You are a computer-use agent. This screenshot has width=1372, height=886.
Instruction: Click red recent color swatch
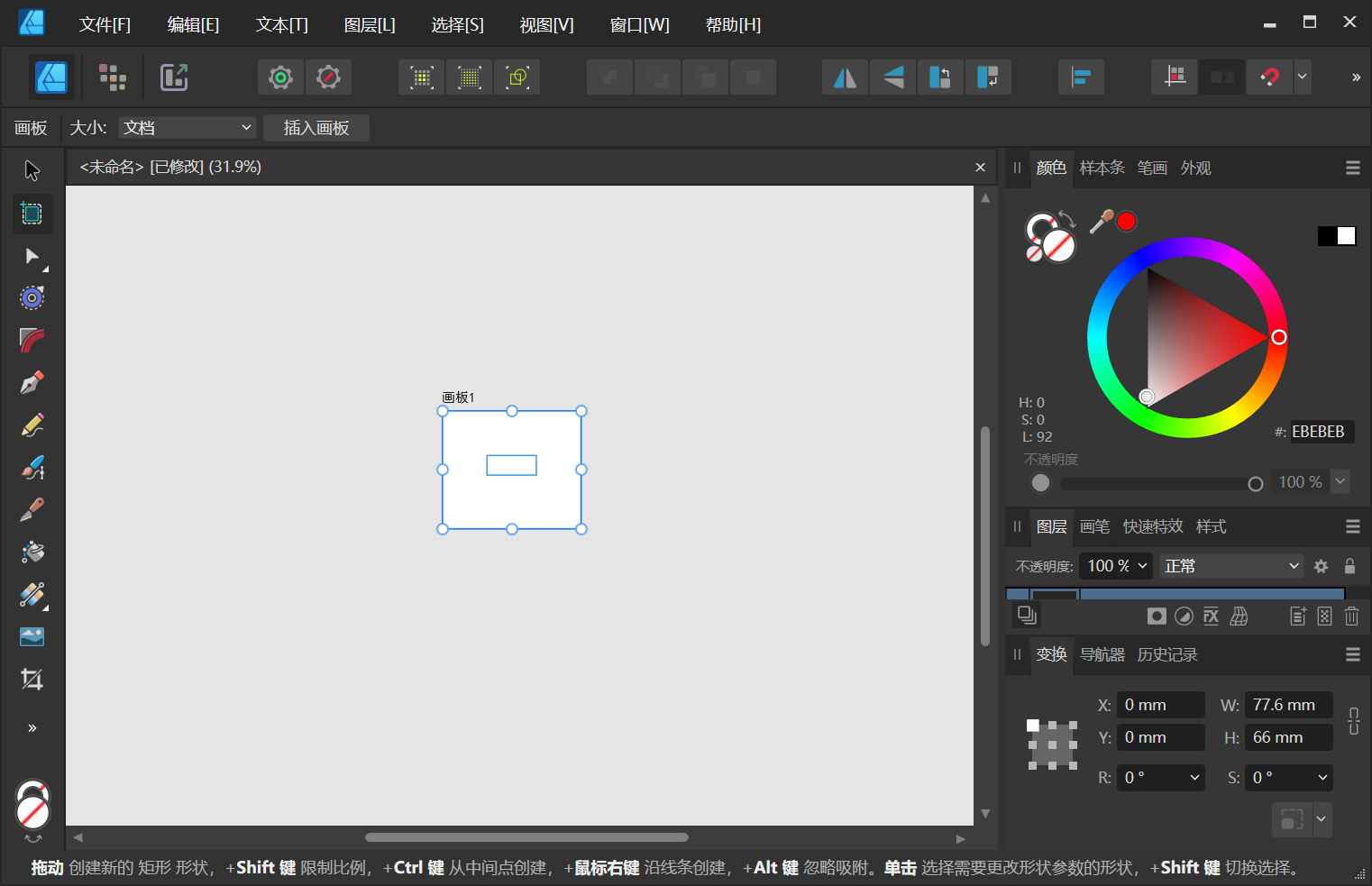coord(1126,221)
